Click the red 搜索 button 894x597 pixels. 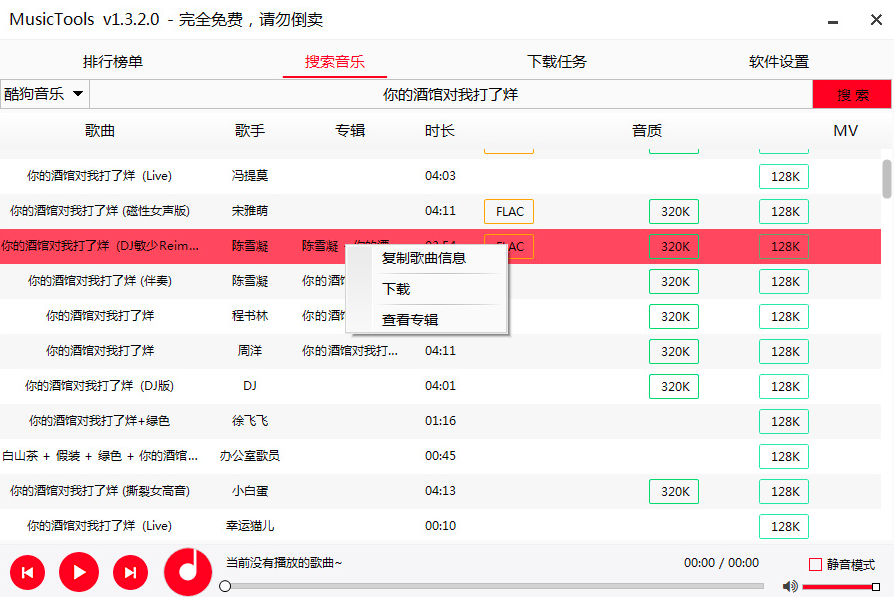point(852,95)
